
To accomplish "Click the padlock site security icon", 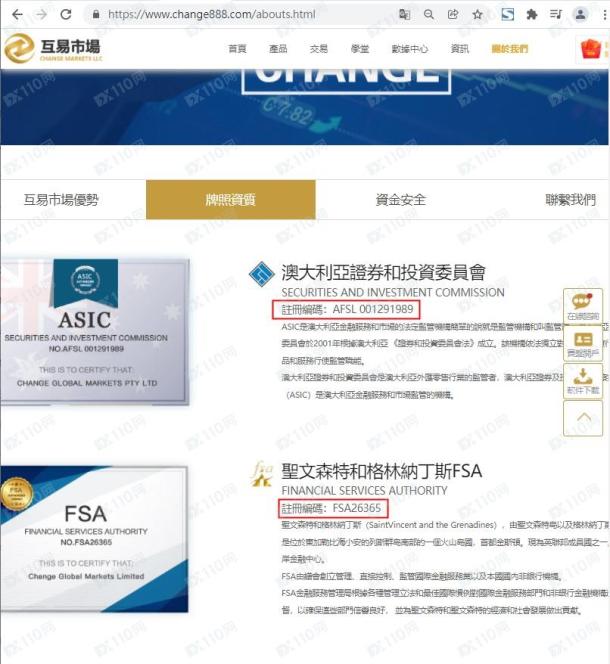I will [96, 14].
